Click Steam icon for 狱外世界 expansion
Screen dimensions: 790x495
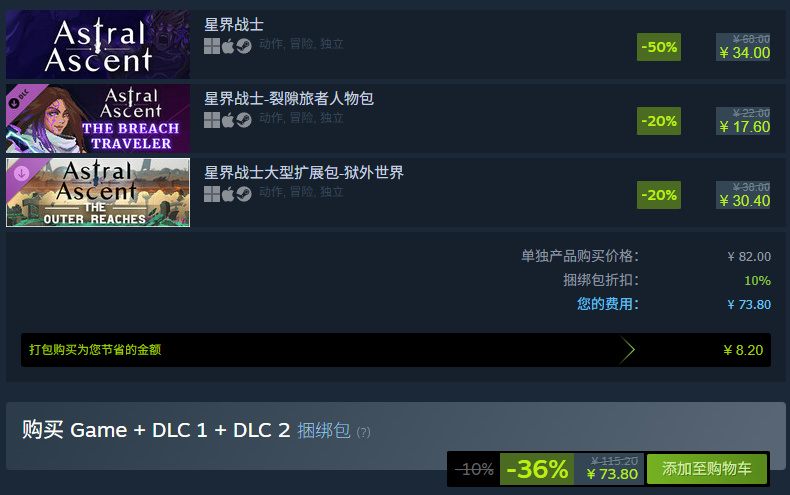pyautogui.click(x=244, y=195)
